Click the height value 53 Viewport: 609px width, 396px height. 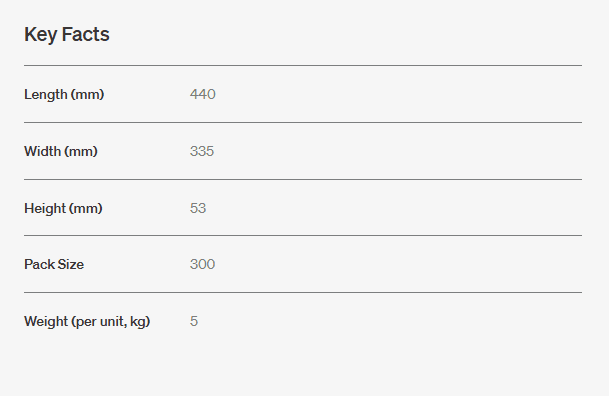(198, 208)
